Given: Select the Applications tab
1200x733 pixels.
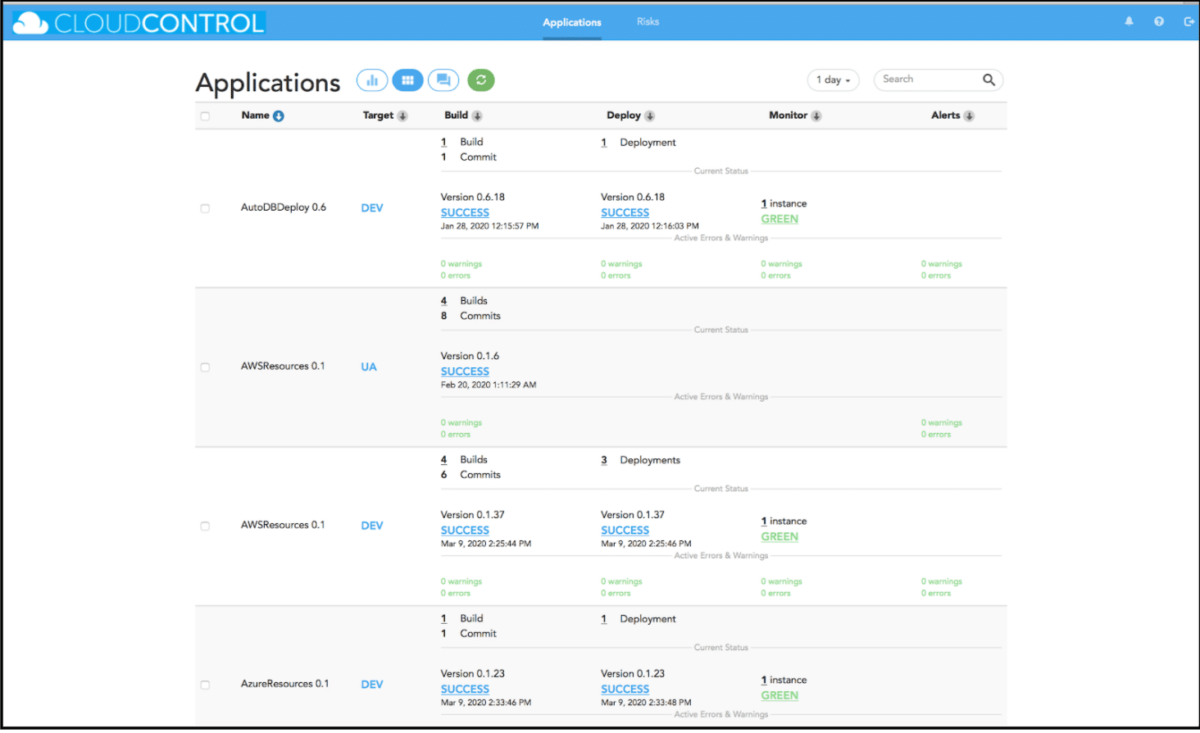Looking at the screenshot, I should coord(571,21).
